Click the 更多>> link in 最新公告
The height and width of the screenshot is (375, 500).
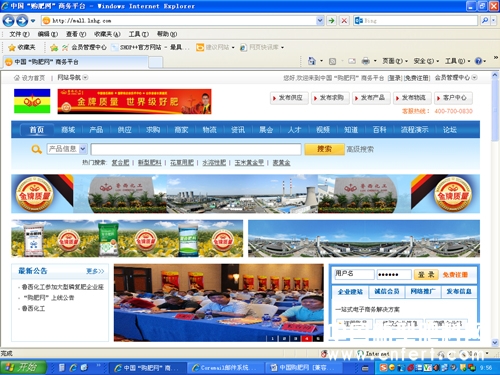[95, 271]
